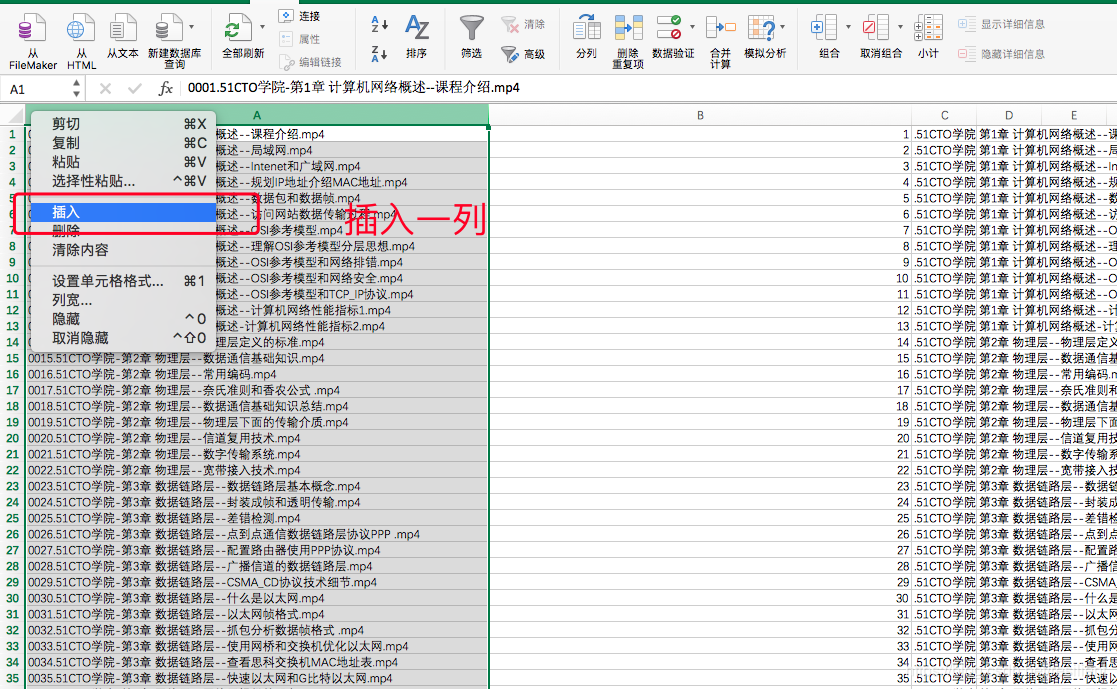This screenshot has width=1117, height=689.
Task: Open Connections in the ribbon
Action: (299, 16)
